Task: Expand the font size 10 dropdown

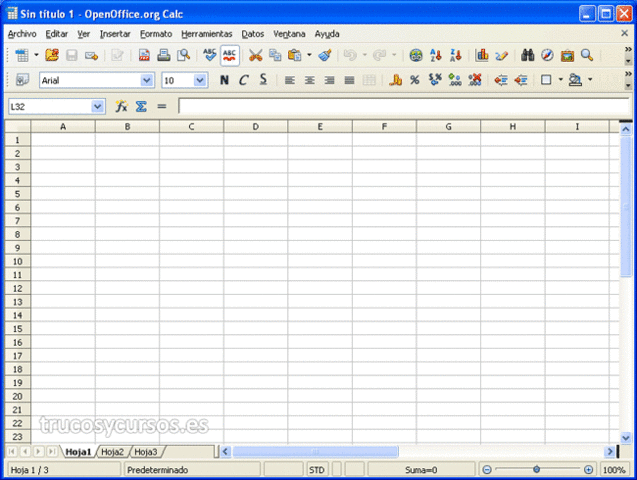Action: point(199,80)
